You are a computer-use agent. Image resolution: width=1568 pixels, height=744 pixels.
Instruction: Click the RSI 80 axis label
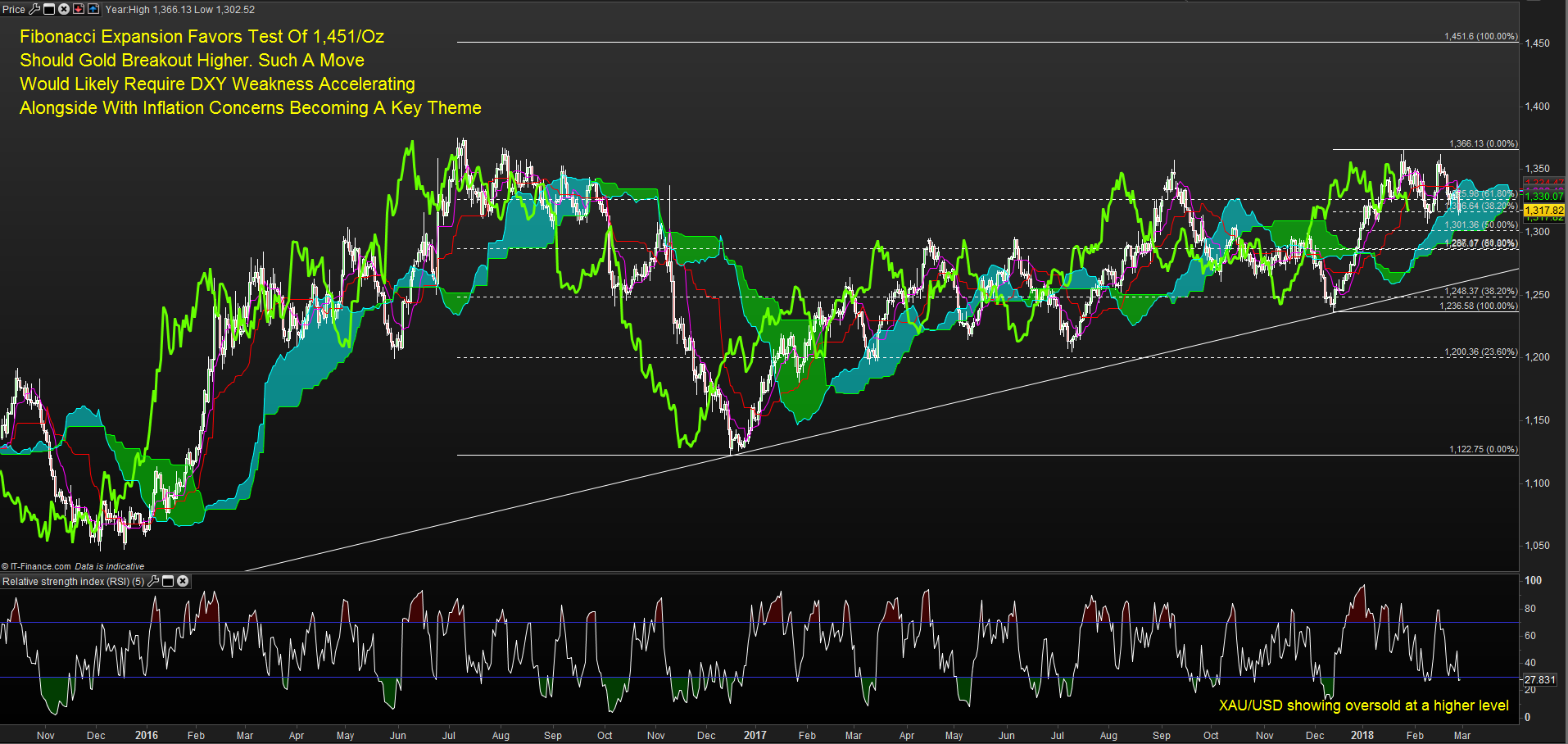(x=1530, y=609)
